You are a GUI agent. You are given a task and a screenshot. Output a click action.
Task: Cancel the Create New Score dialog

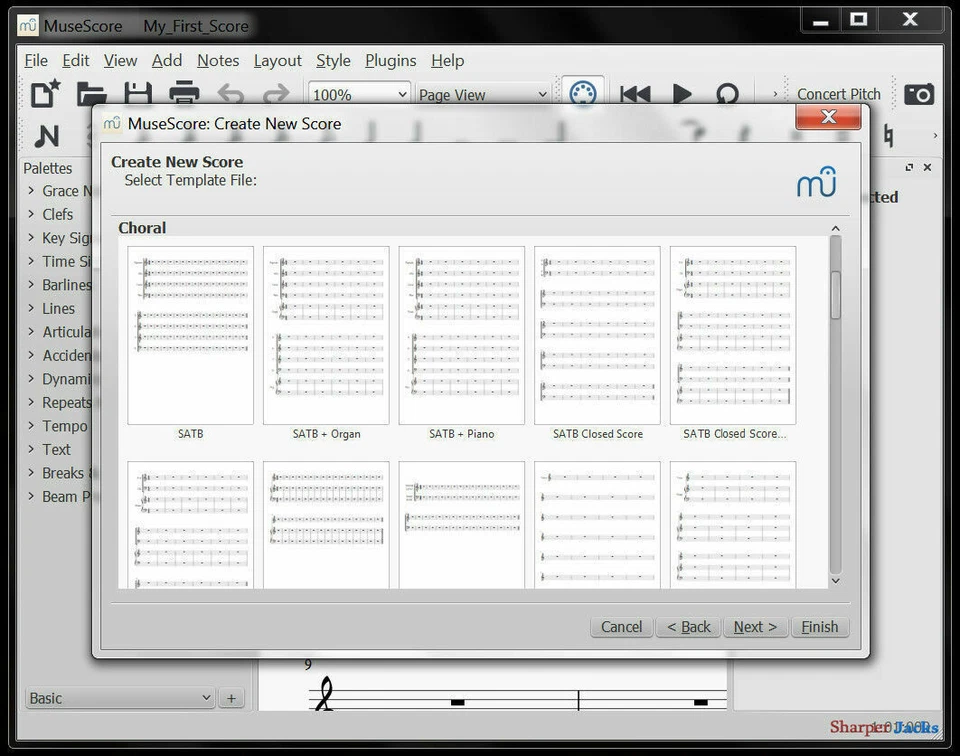click(620, 627)
